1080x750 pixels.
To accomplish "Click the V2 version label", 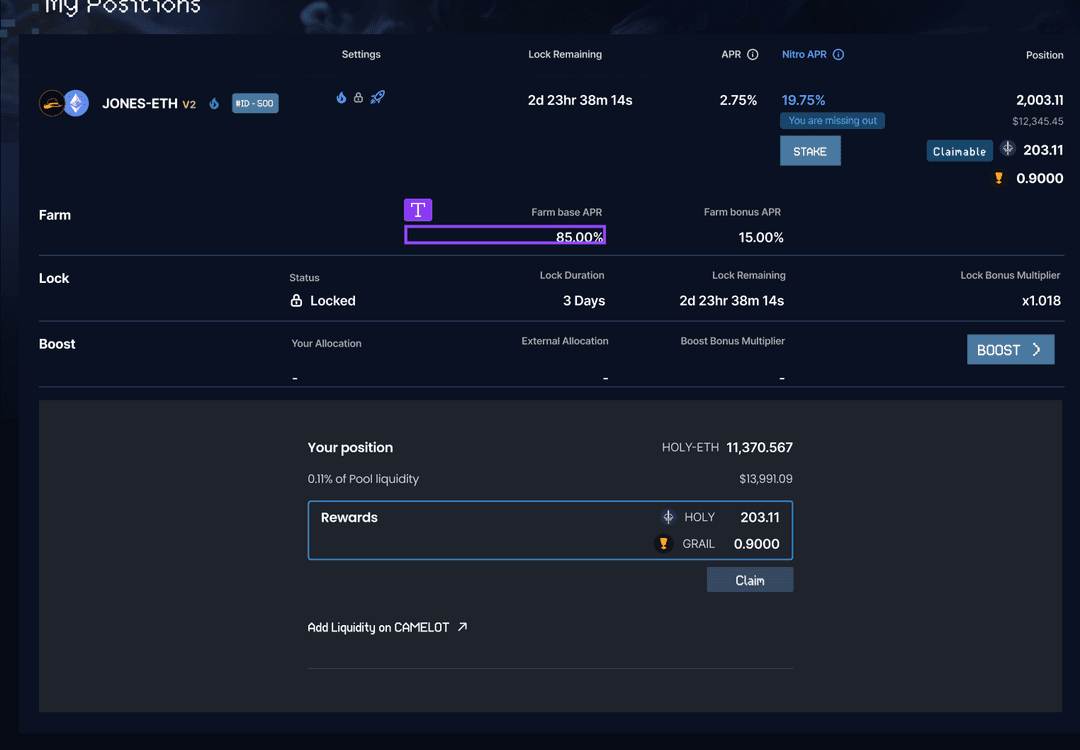I will pos(189,105).
